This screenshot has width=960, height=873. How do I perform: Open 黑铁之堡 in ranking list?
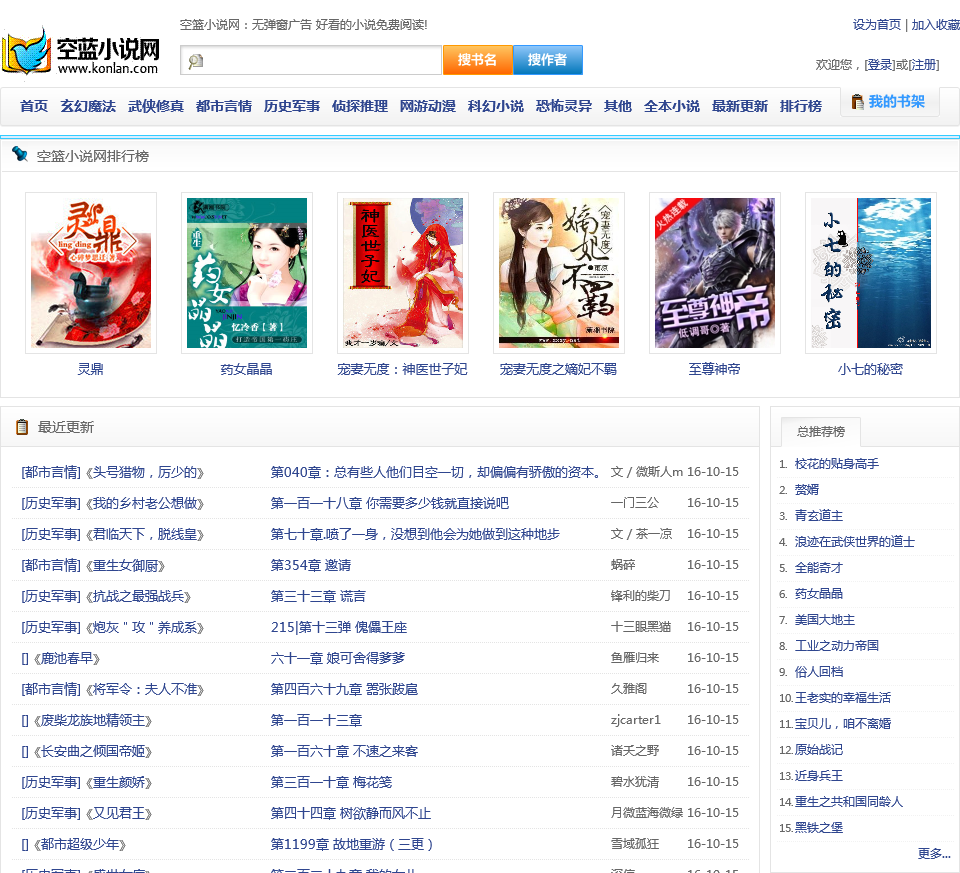click(x=819, y=828)
